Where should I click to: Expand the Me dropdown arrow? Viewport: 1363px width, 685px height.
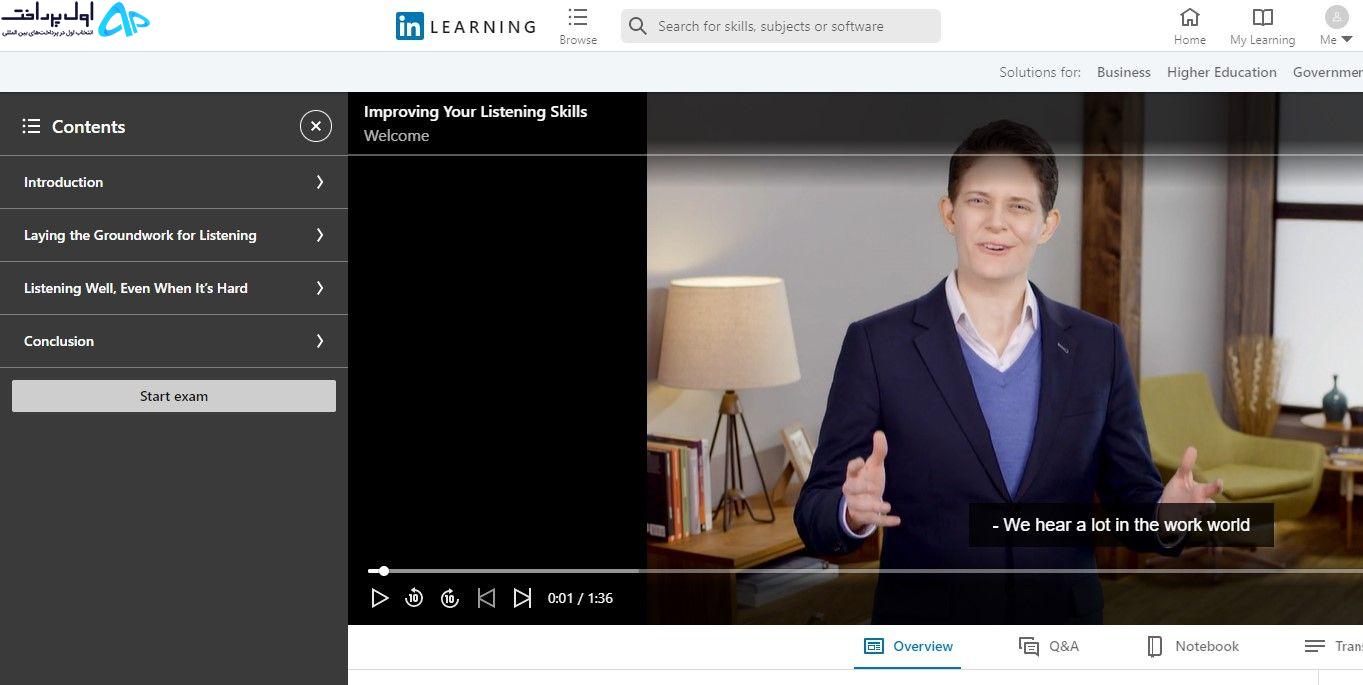coord(1347,40)
